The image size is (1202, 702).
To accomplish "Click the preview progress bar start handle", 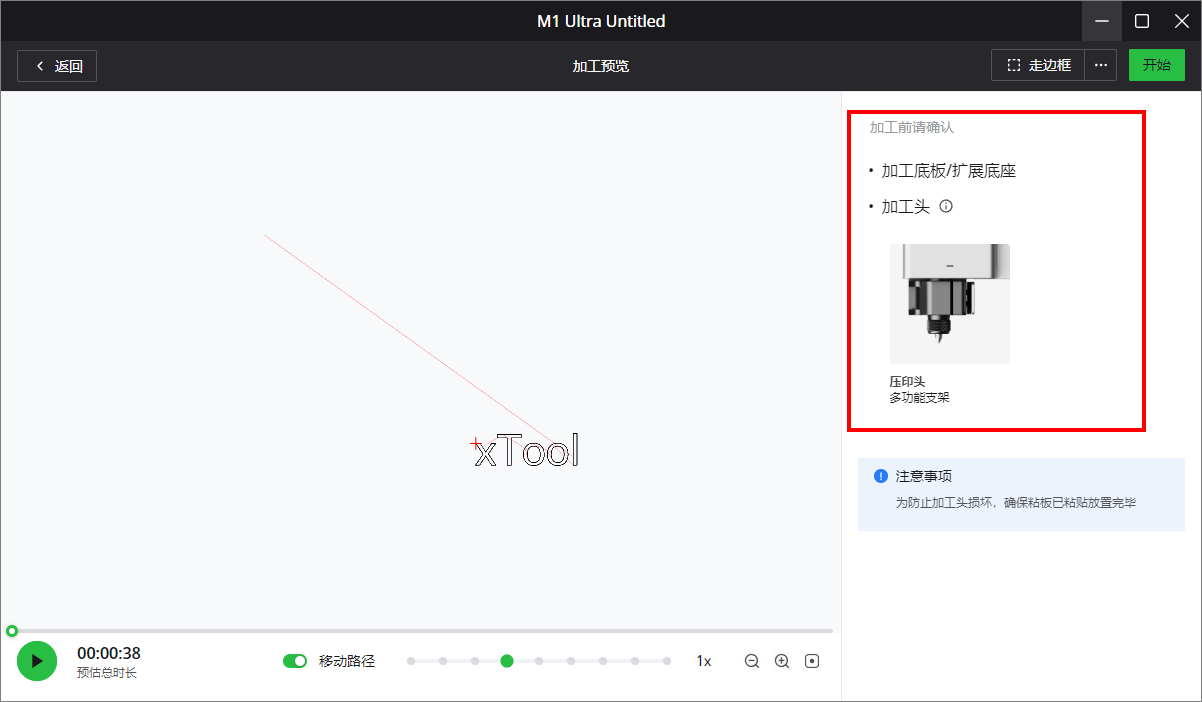I will (x=12, y=631).
